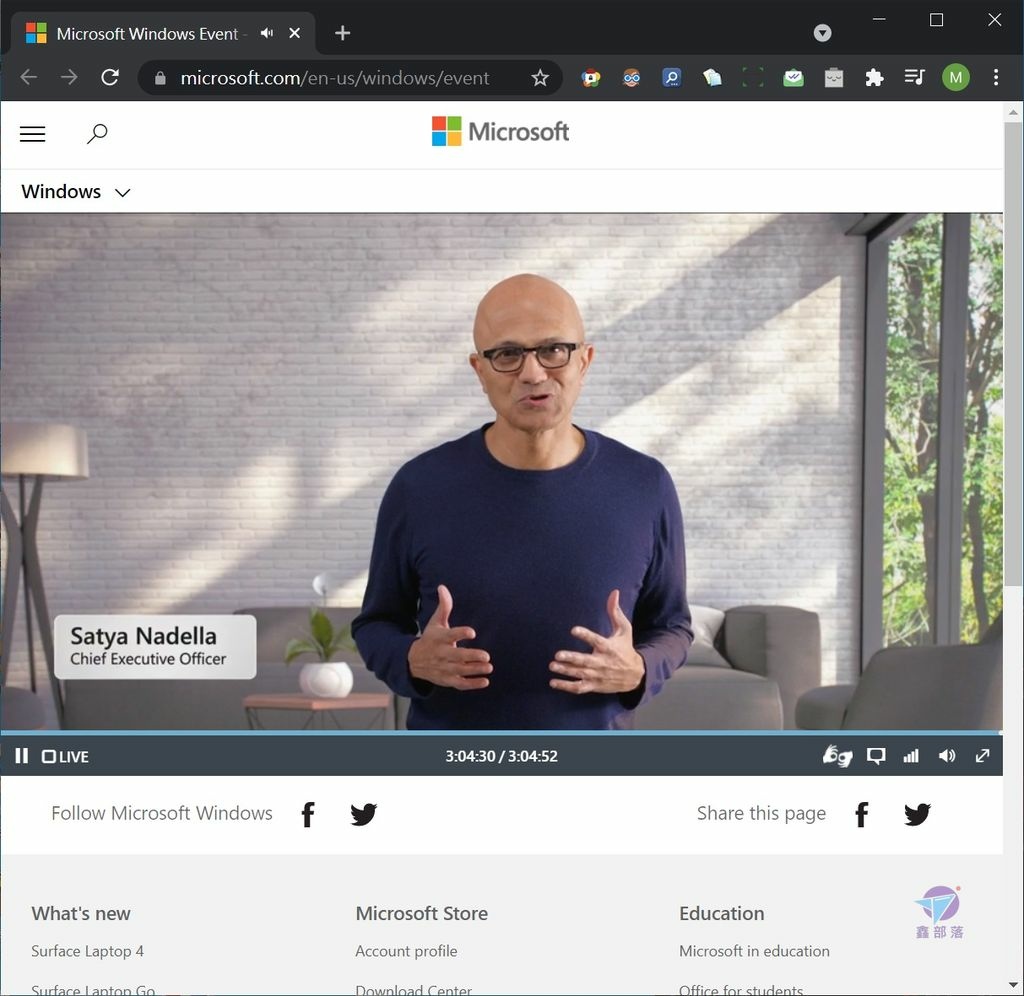Share this page on Twitter
Image resolution: width=1024 pixels, height=996 pixels.
tap(917, 814)
